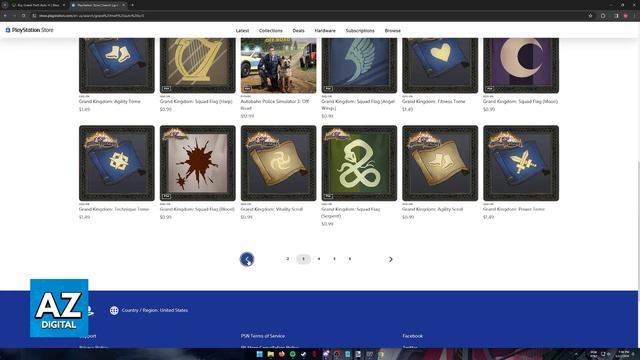Open Firefox from the taskbar
The width and height of the screenshot is (640, 360).
tap(281, 354)
